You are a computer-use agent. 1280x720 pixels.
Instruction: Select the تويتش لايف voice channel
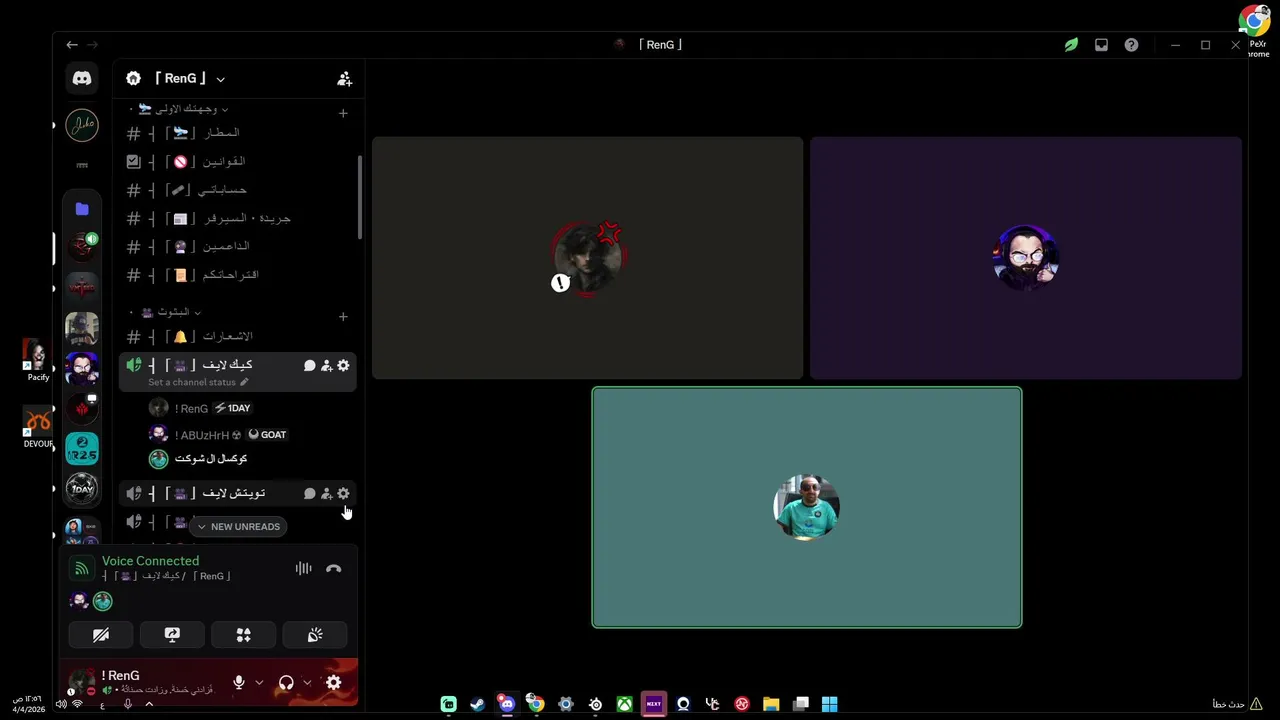pos(237,494)
